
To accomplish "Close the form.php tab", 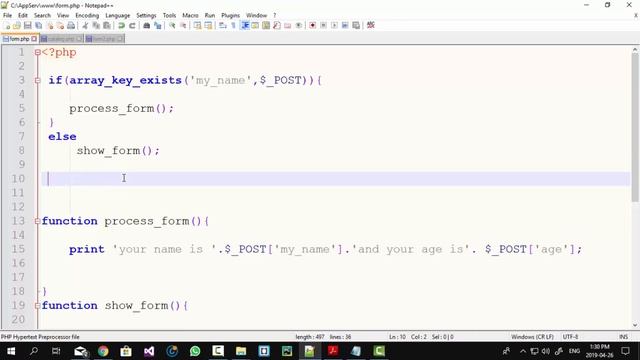I will 34,39.
